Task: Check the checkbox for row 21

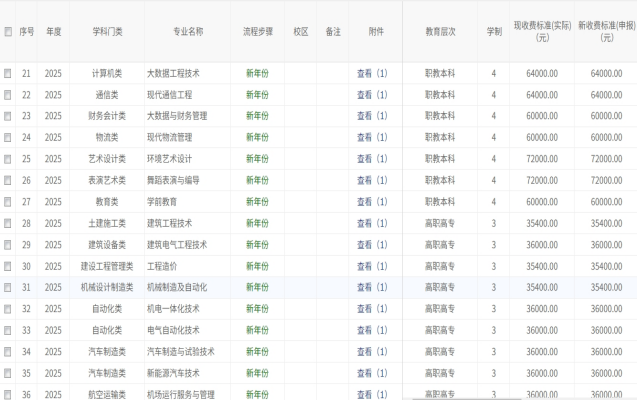Action: click(8, 74)
